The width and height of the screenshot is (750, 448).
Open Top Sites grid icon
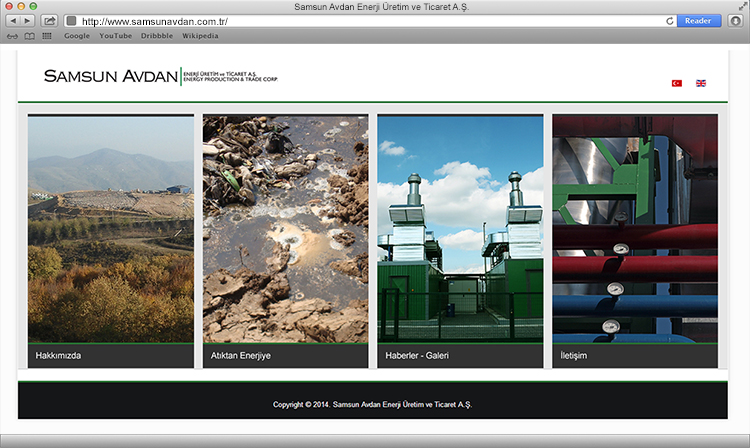pos(47,36)
